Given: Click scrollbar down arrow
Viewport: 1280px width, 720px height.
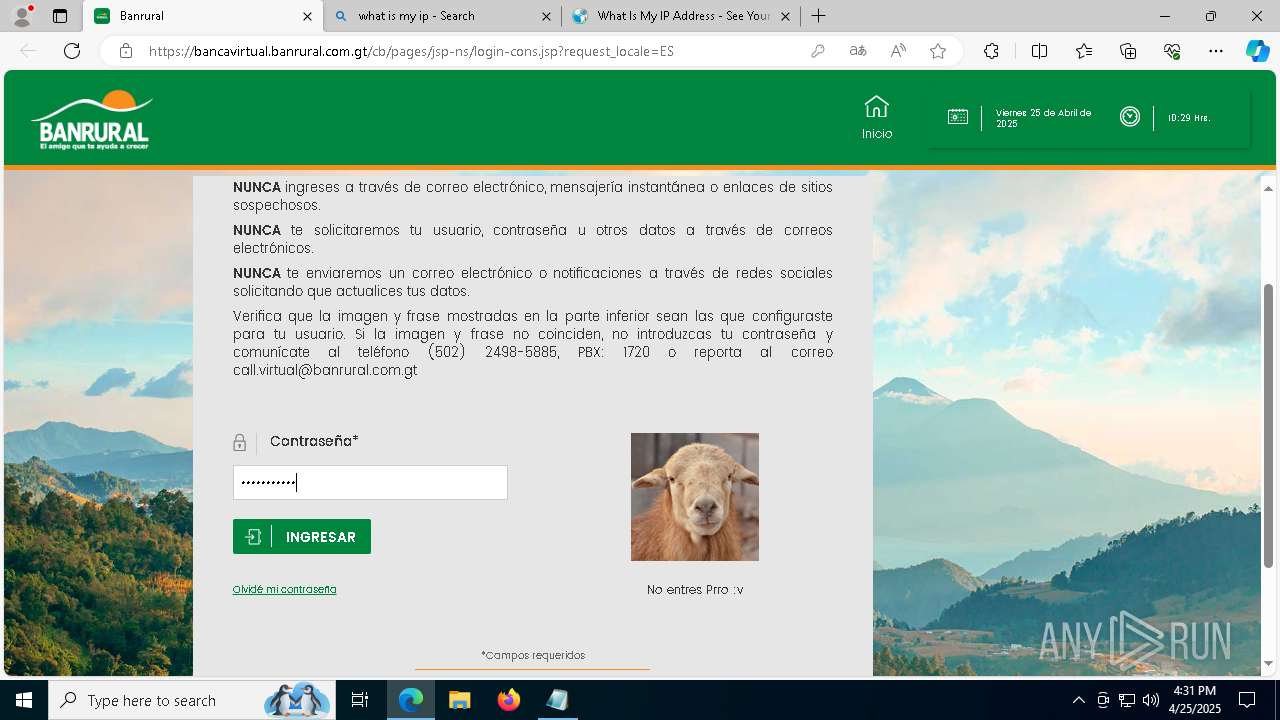Looking at the screenshot, I should click(1268, 664).
